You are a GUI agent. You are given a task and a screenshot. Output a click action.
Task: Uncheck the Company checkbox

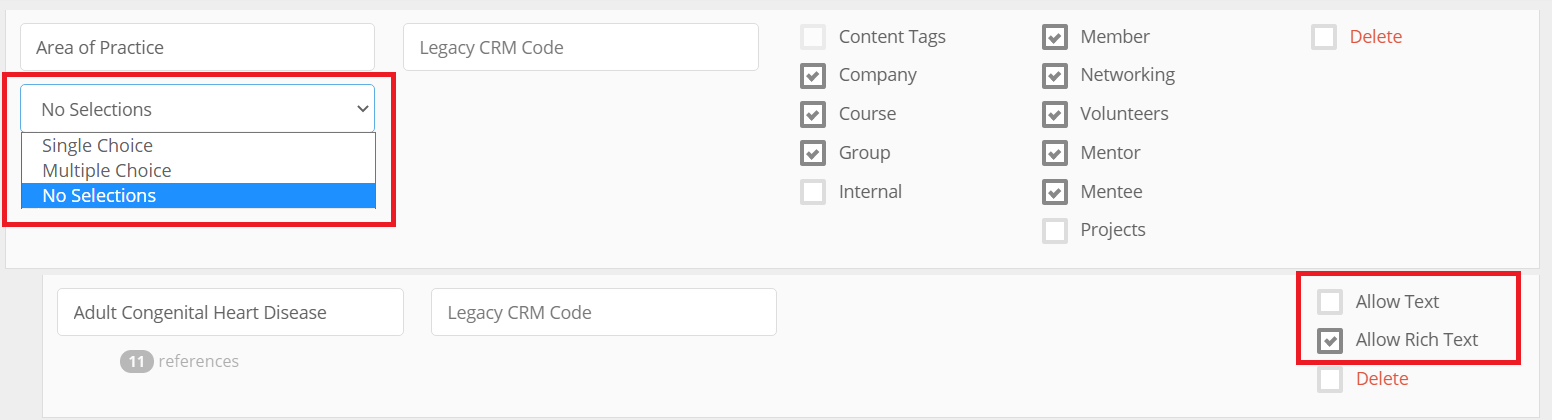813,75
